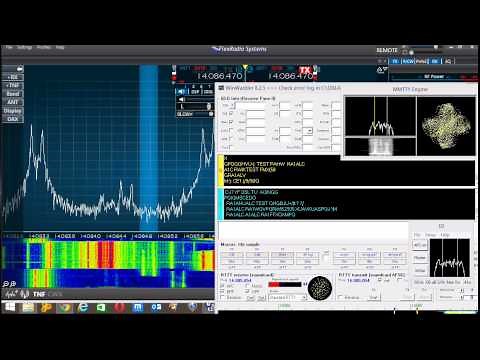Click the left slice frequency 14.086.470
Image resolution: width=480 pixels, height=360 pixels.
pyautogui.click(x=220, y=76)
